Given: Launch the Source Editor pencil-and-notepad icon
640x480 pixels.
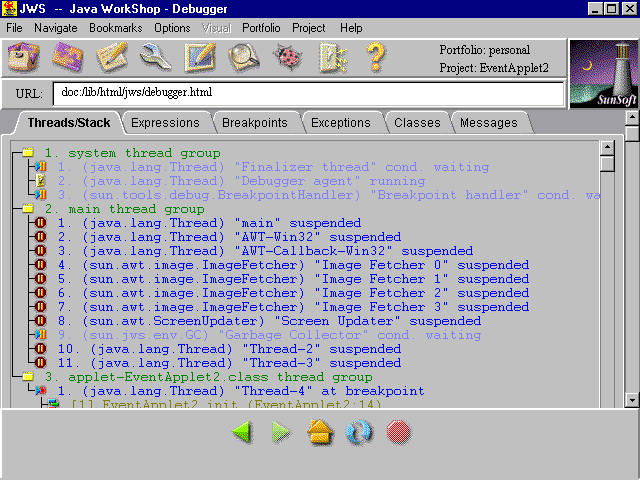Looking at the screenshot, I should (112, 58).
